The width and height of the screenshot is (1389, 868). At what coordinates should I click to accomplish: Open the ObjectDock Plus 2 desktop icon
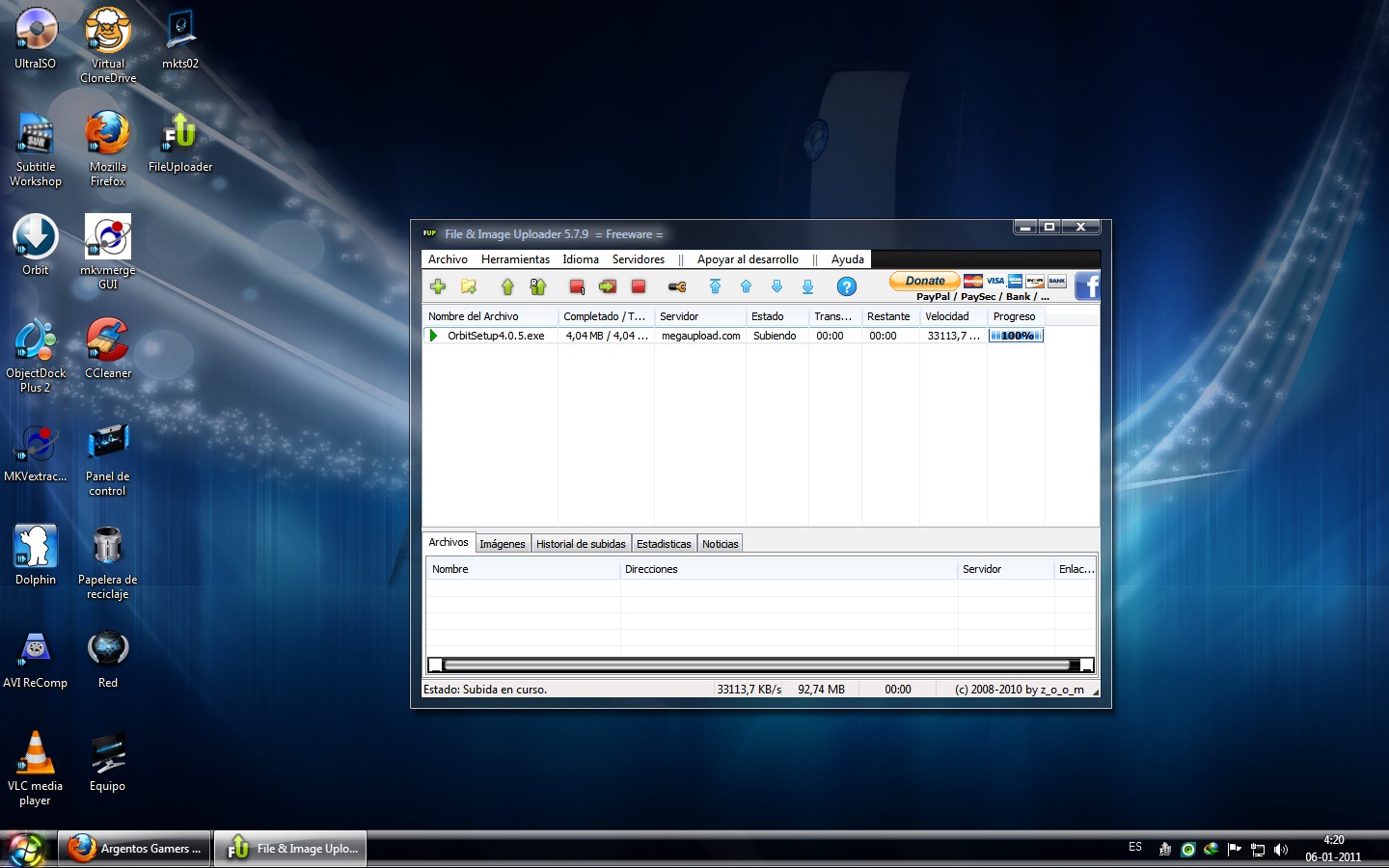[36, 355]
